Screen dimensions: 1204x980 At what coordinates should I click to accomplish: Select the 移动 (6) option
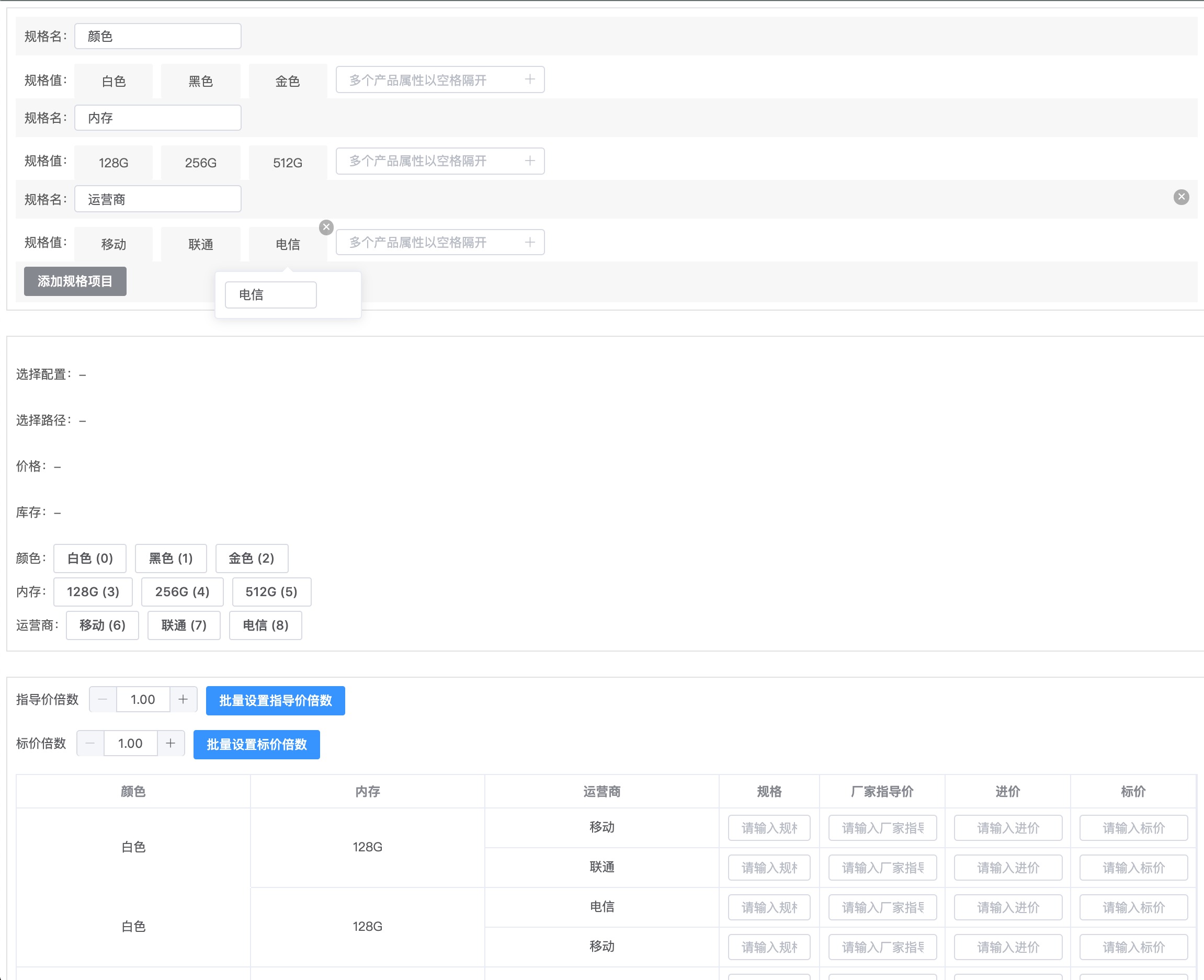point(102,625)
